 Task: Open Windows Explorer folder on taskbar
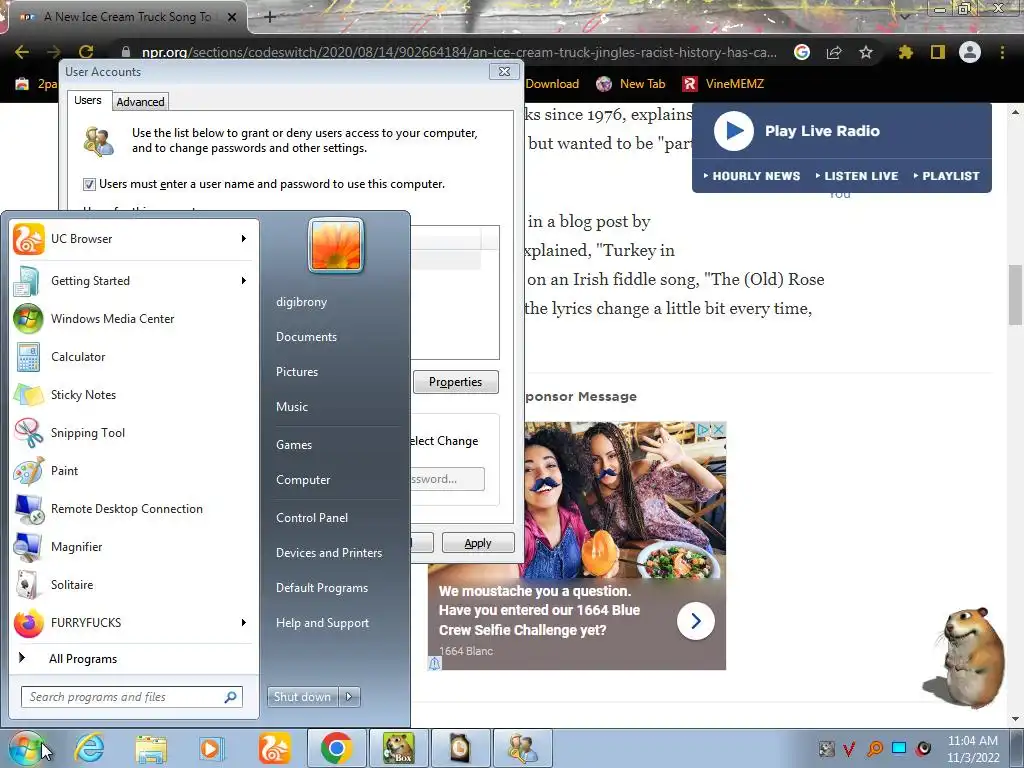click(151, 748)
